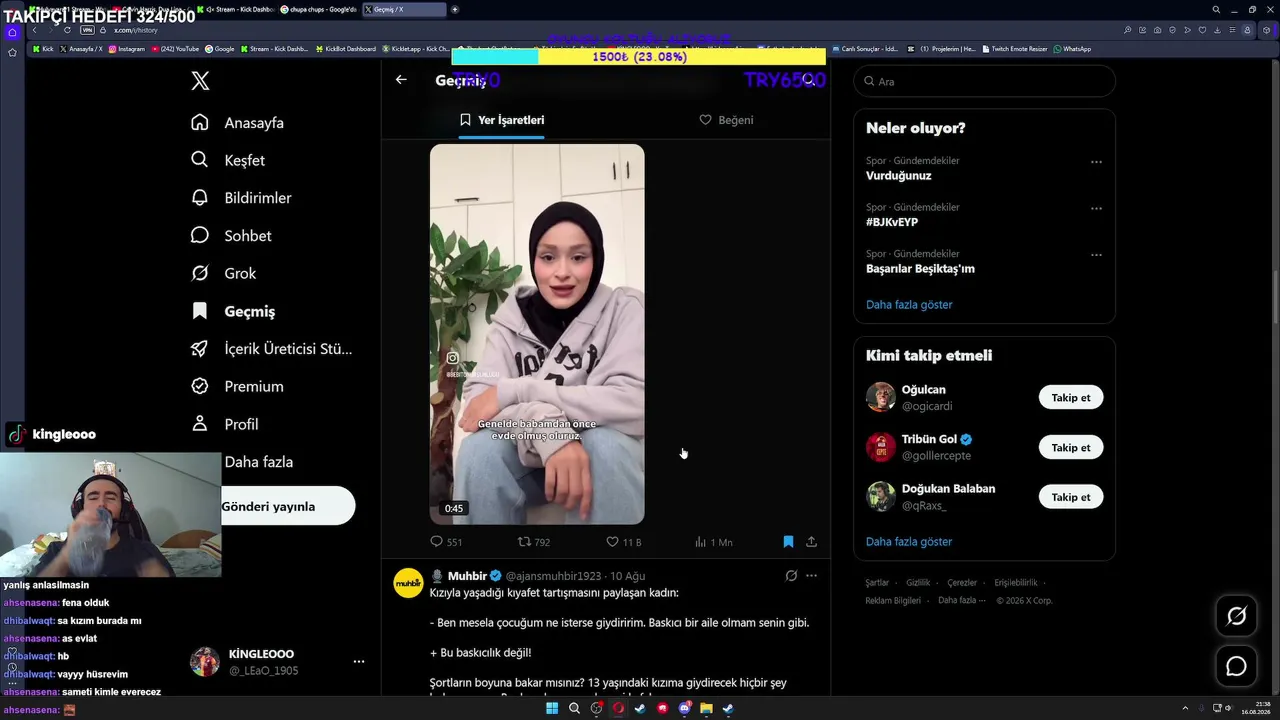Launch Grok from the sidebar navigation

(x=223, y=273)
